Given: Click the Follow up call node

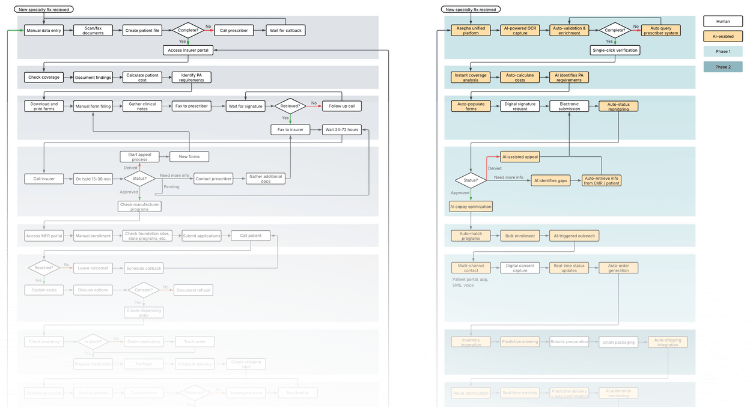Looking at the screenshot, I should point(337,105).
